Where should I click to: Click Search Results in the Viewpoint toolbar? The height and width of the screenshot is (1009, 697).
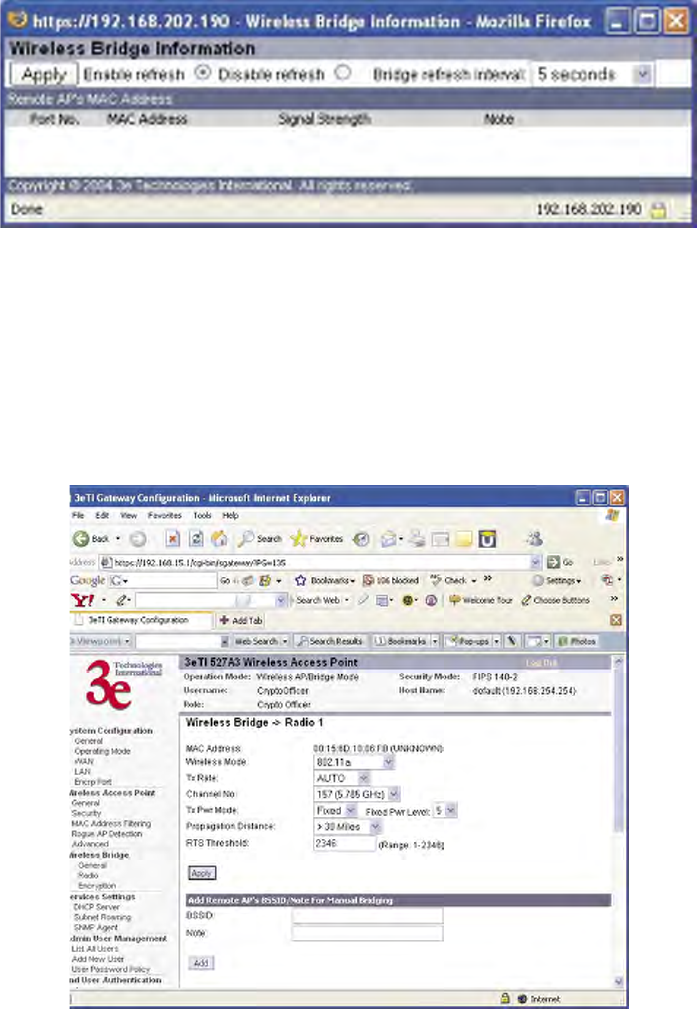click(x=330, y=642)
